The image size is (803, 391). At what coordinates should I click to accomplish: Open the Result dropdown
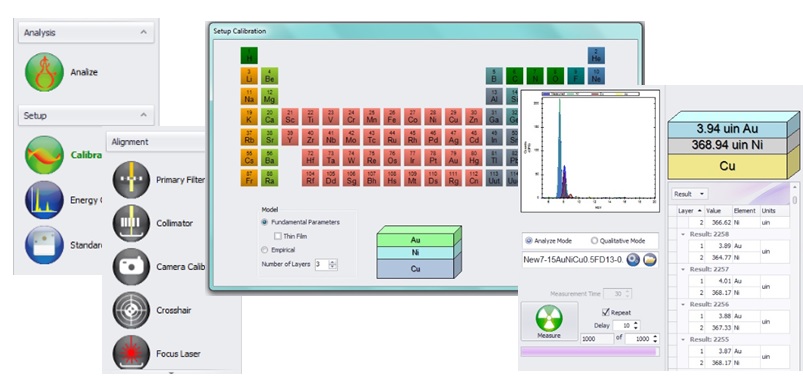[689, 194]
